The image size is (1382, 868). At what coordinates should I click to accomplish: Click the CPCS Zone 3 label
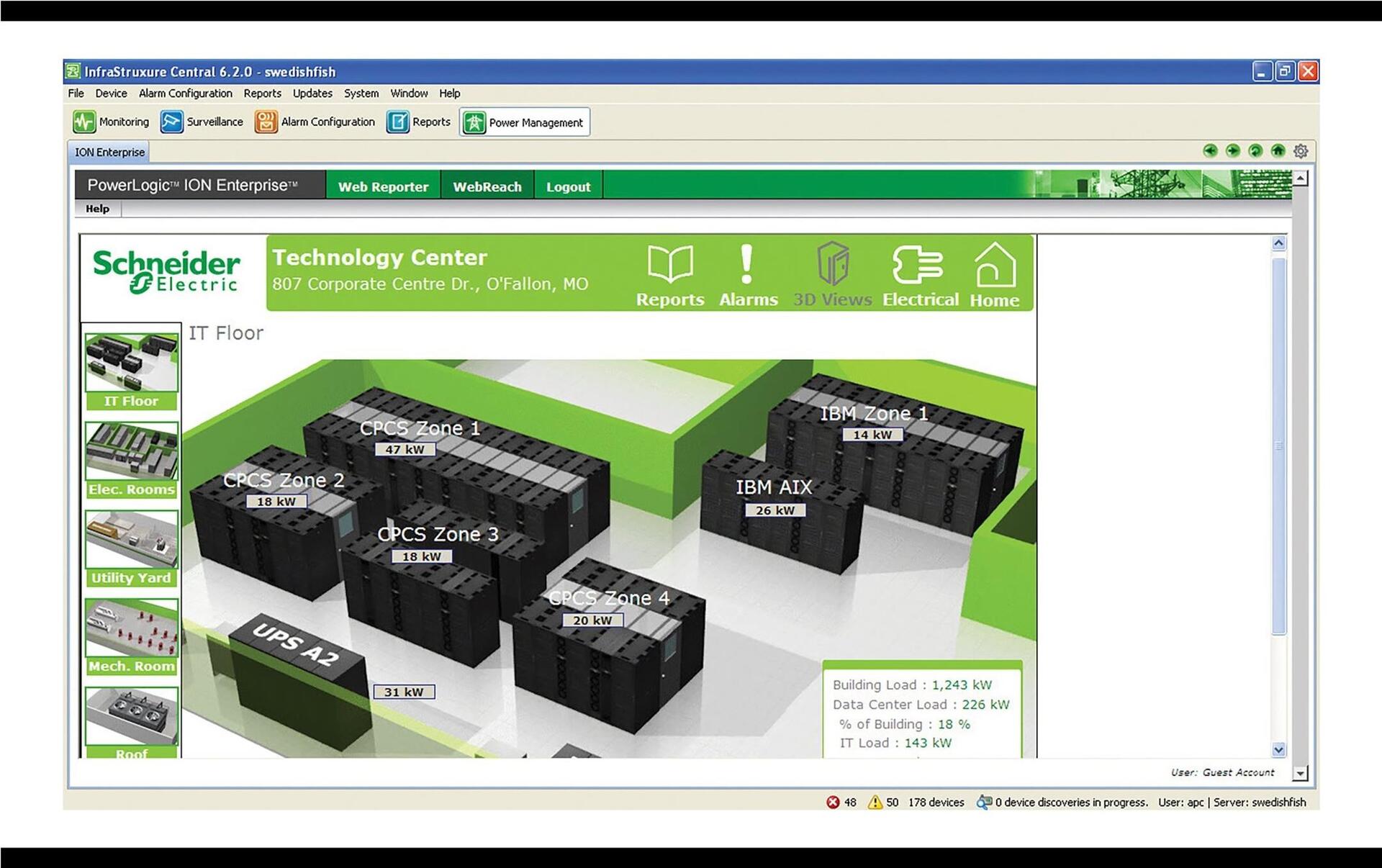[438, 534]
